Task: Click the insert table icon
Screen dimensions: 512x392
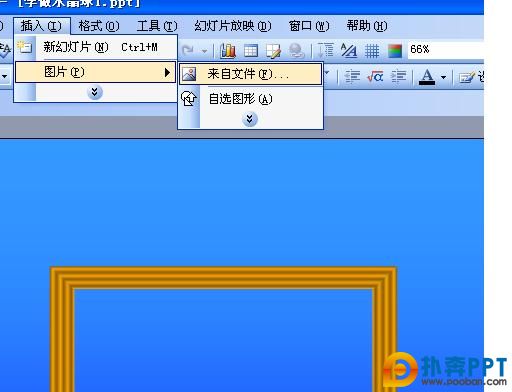Action: click(x=251, y=51)
